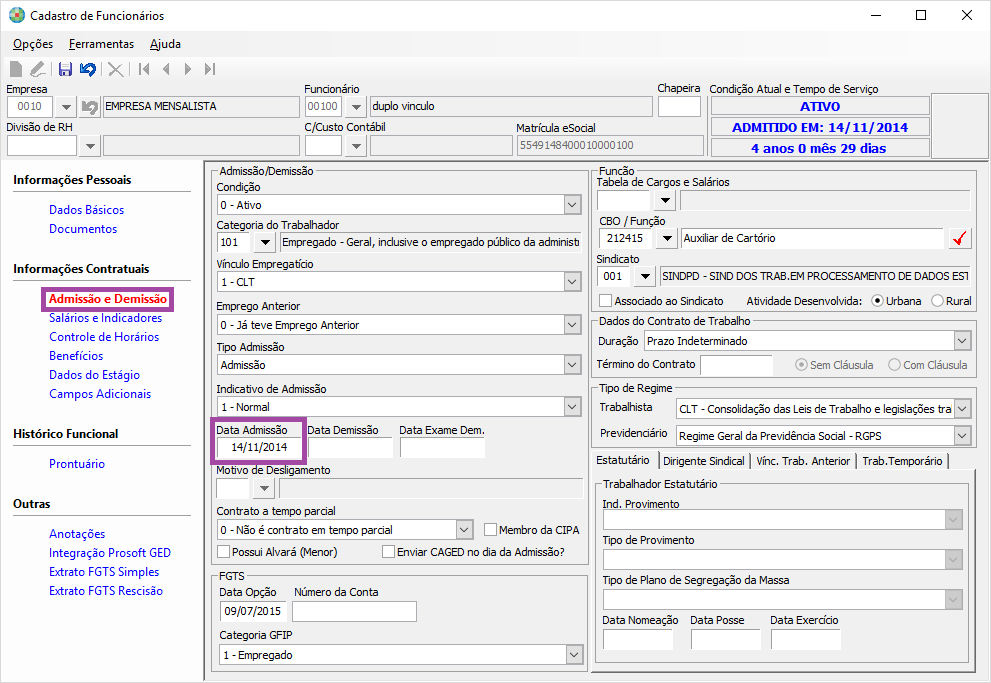Click the Edit pencil toolbar icon
This screenshot has height=683, width=991.
[38, 68]
